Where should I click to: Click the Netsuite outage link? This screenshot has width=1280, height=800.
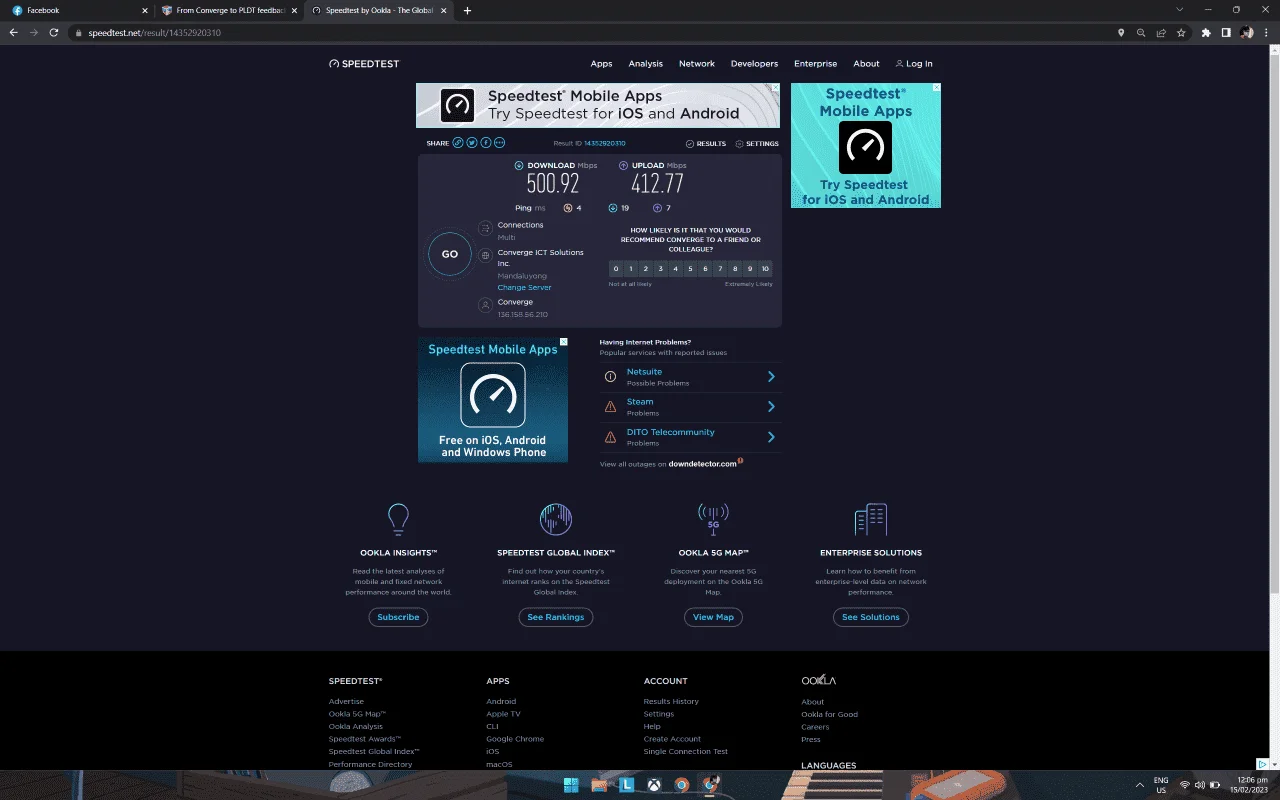pos(644,372)
